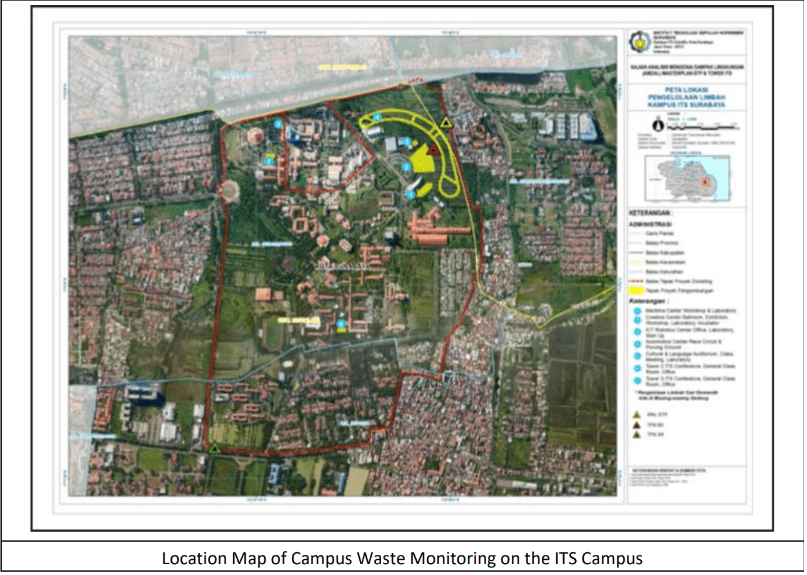Click the yellow triangle marker on the satellite map
The height and width of the screenshot is (575, 807).
pyautogui.click(x=447, y=123)
